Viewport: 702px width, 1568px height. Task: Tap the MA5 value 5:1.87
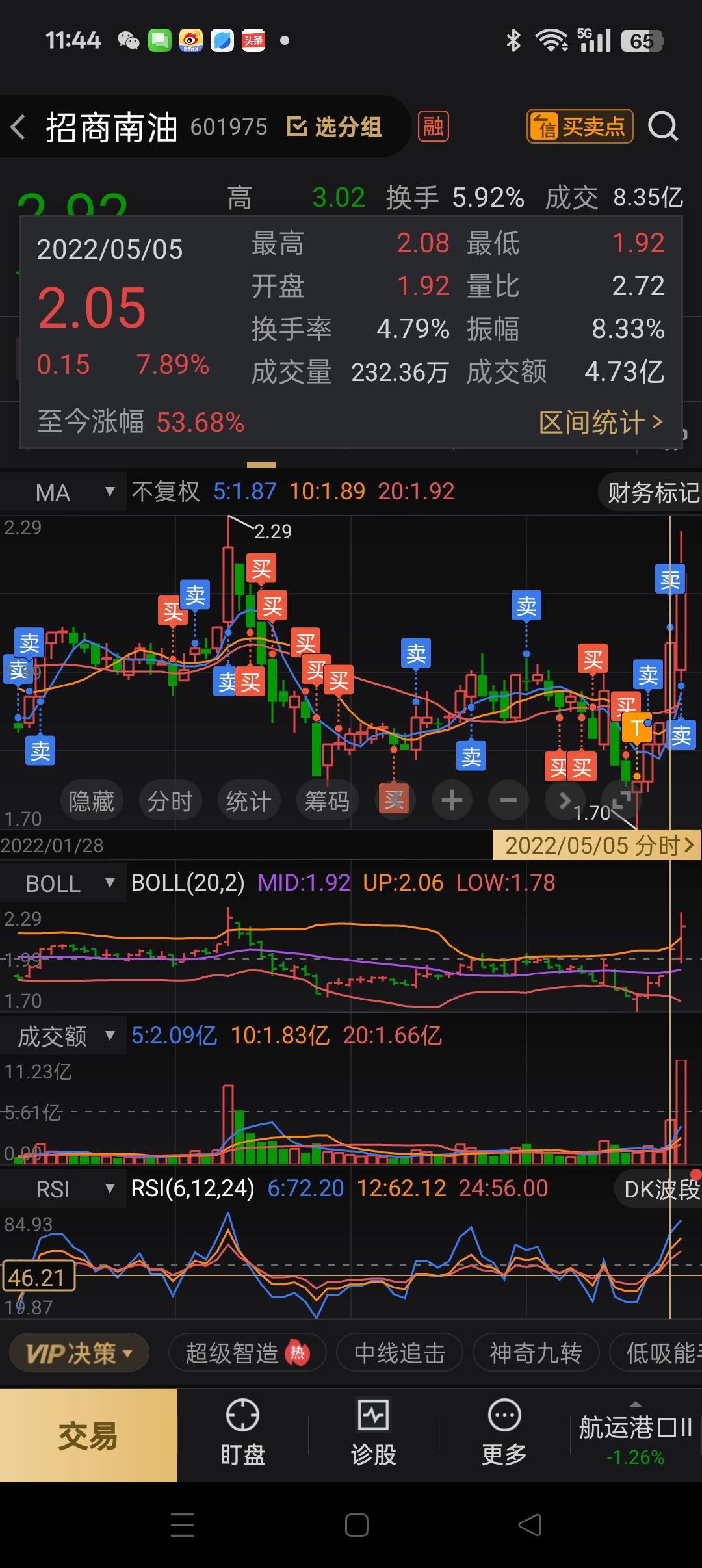point(245,491)
